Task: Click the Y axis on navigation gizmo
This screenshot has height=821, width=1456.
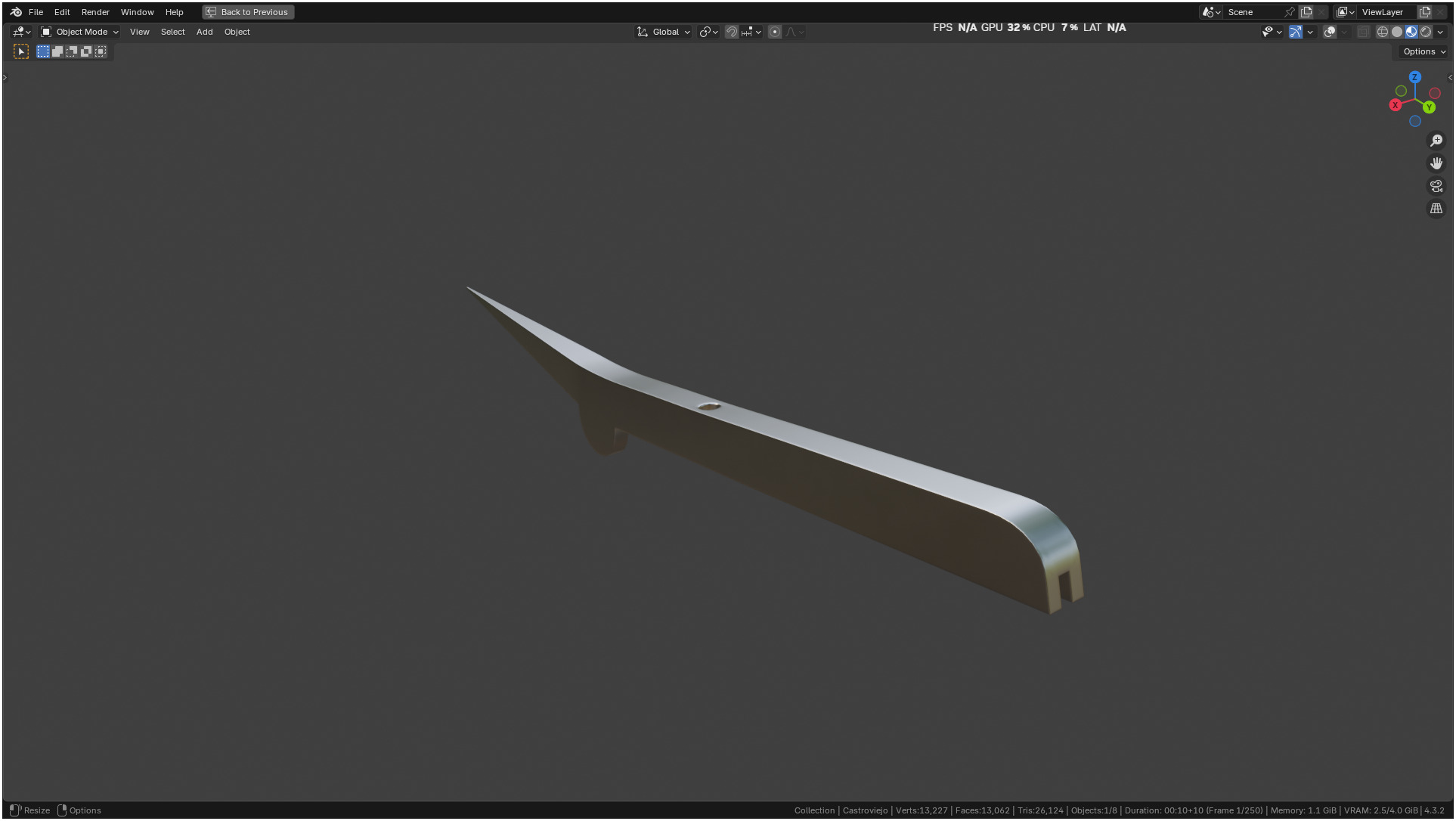Action: (x=1429, y=107)
